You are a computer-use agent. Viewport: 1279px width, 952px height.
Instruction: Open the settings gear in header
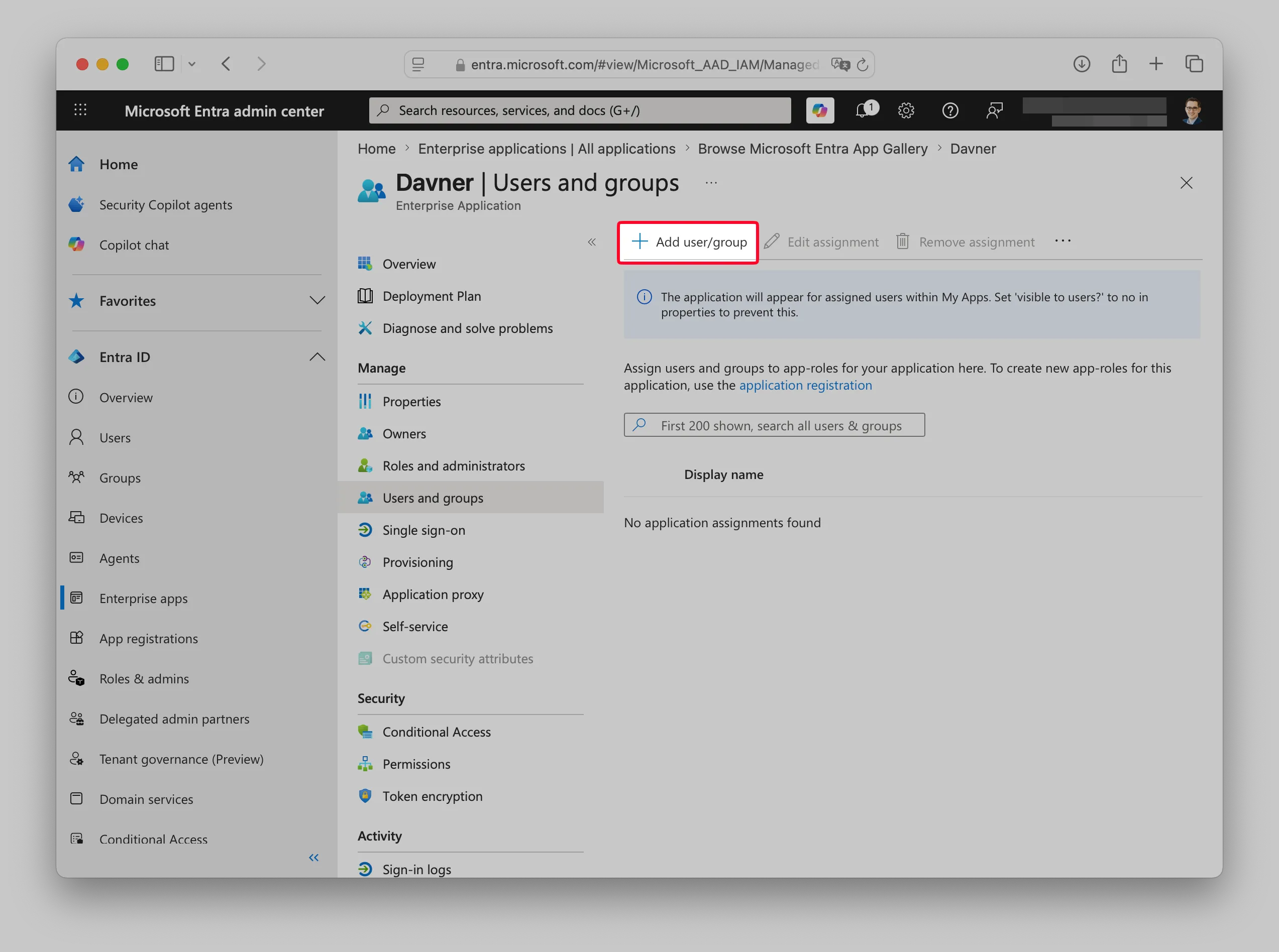point(906,110)
